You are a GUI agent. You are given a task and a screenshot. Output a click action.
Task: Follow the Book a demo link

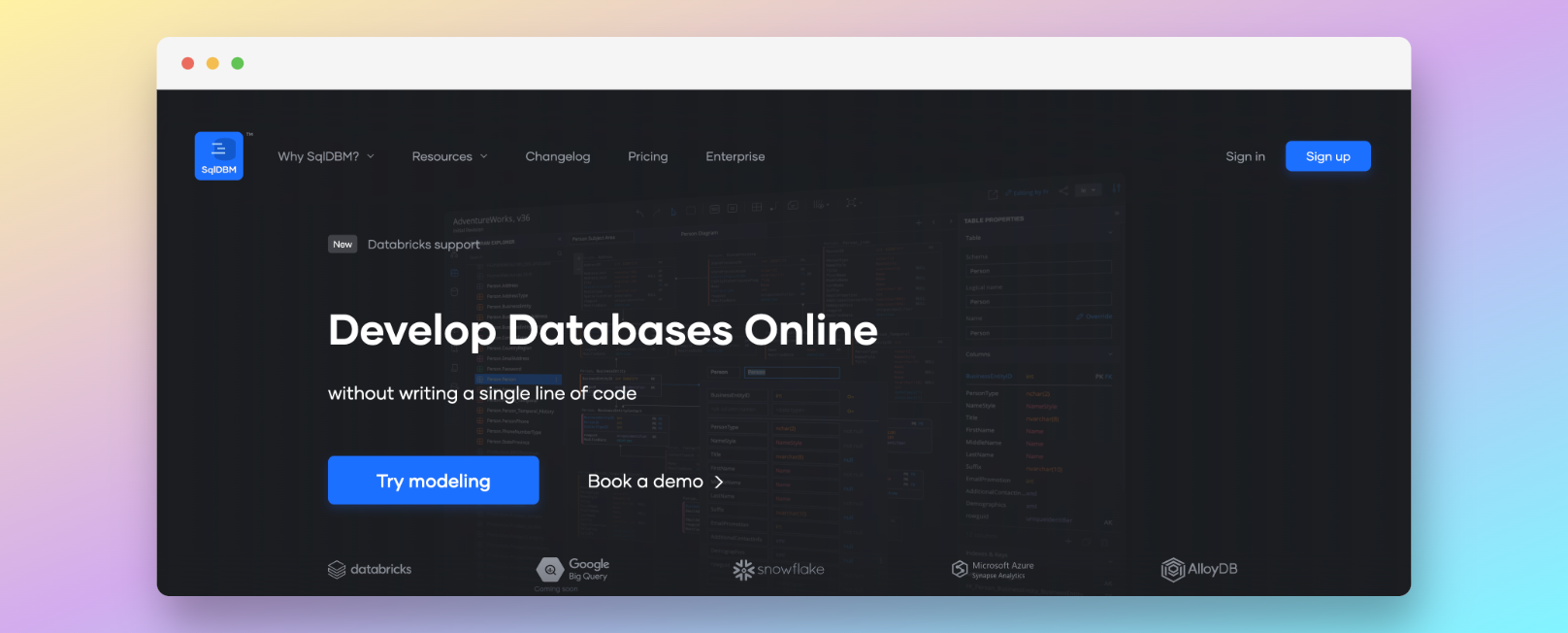pos(655,482)
